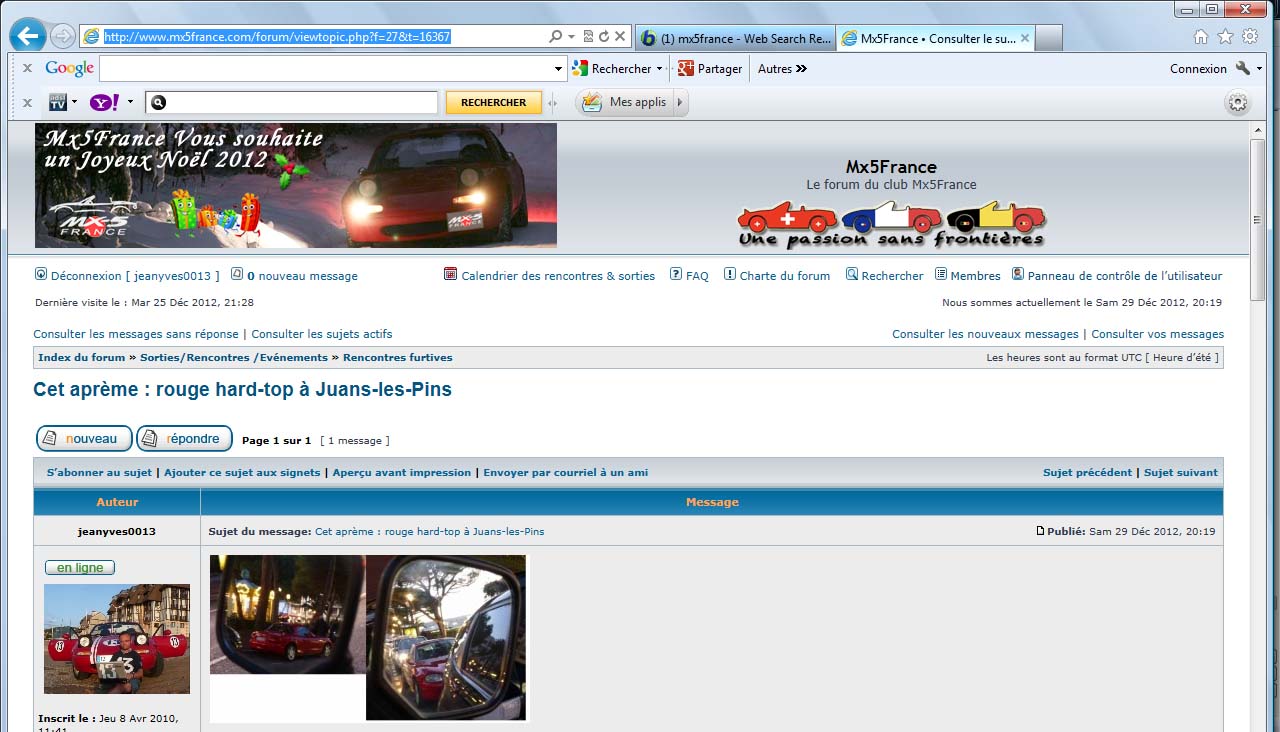The image size is (1280, 732).
Task: Click Ajouter ce sujet aux signets
Action: click(x=242, y=472)
